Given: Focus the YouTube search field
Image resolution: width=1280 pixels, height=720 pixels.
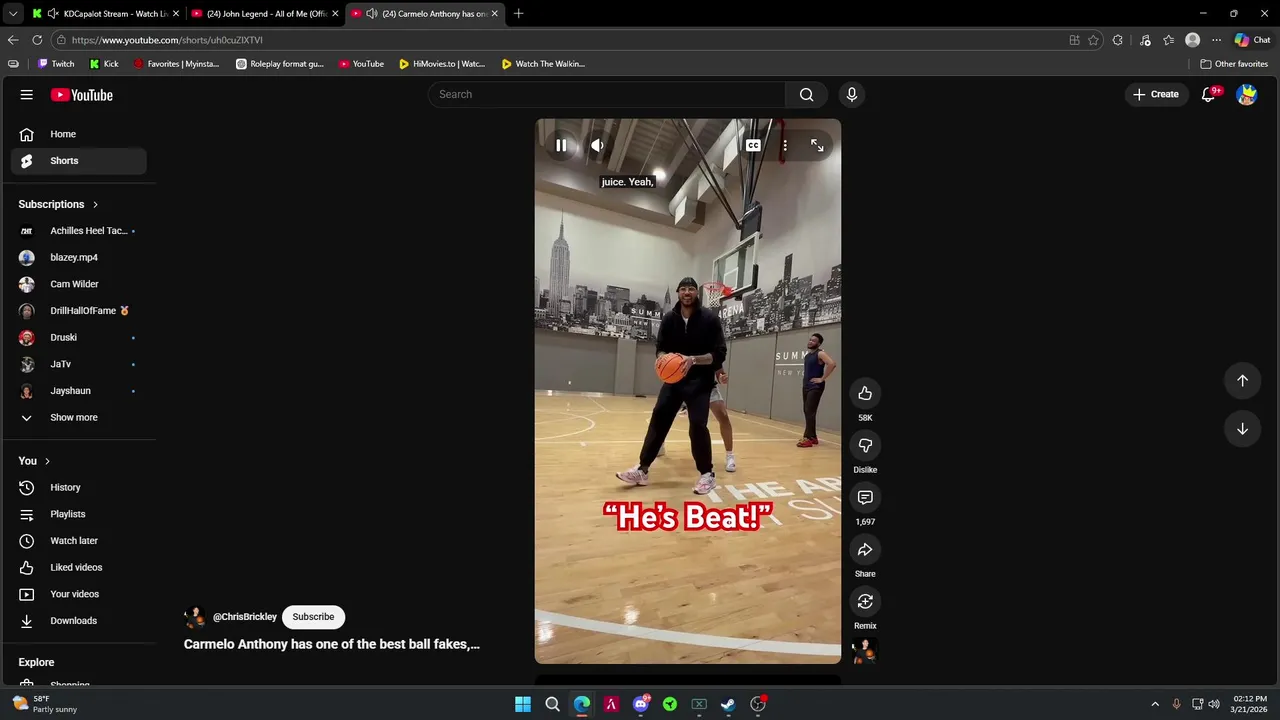Looking at the screenshot, I should coord(608,94).
